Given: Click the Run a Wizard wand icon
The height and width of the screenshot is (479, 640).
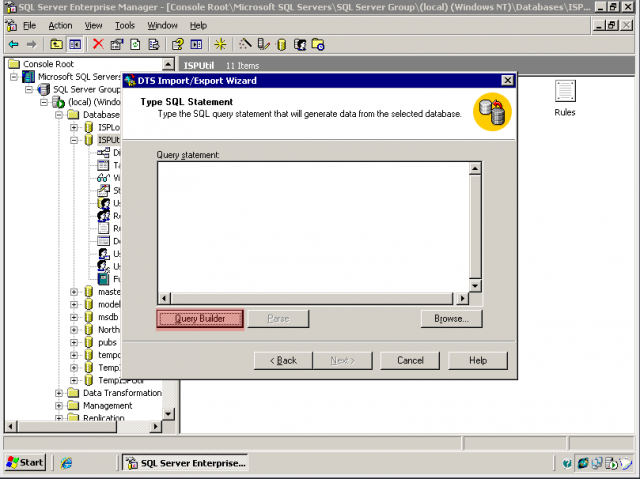Looking at the screenshot, I should (x=245, y=44).
